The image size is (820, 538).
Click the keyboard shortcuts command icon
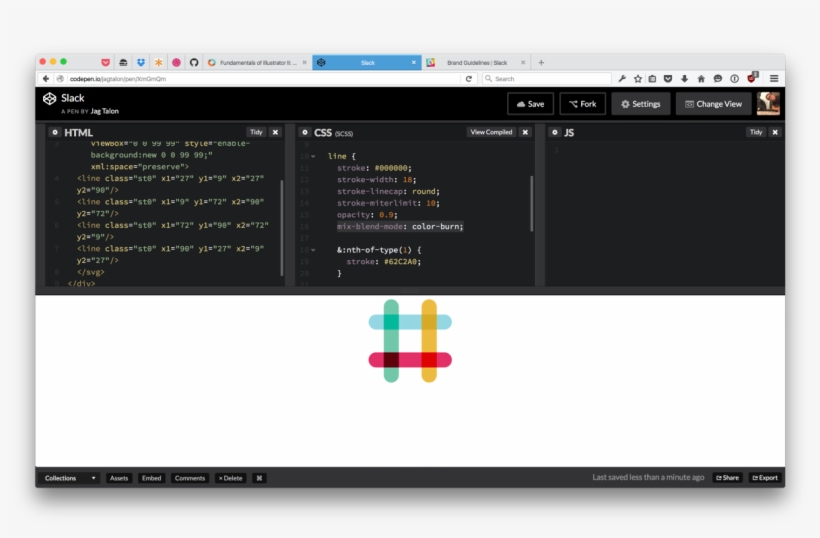(x=259, y=478)
